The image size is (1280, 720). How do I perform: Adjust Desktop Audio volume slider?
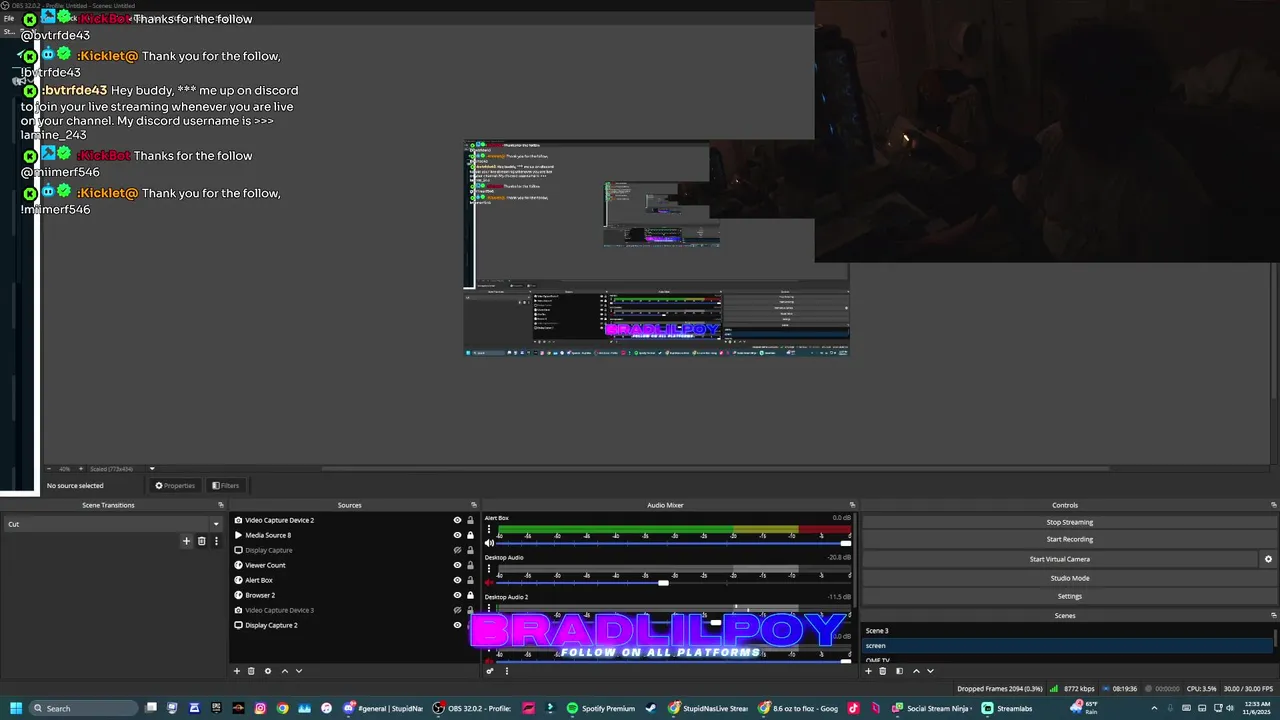point(663,582)
